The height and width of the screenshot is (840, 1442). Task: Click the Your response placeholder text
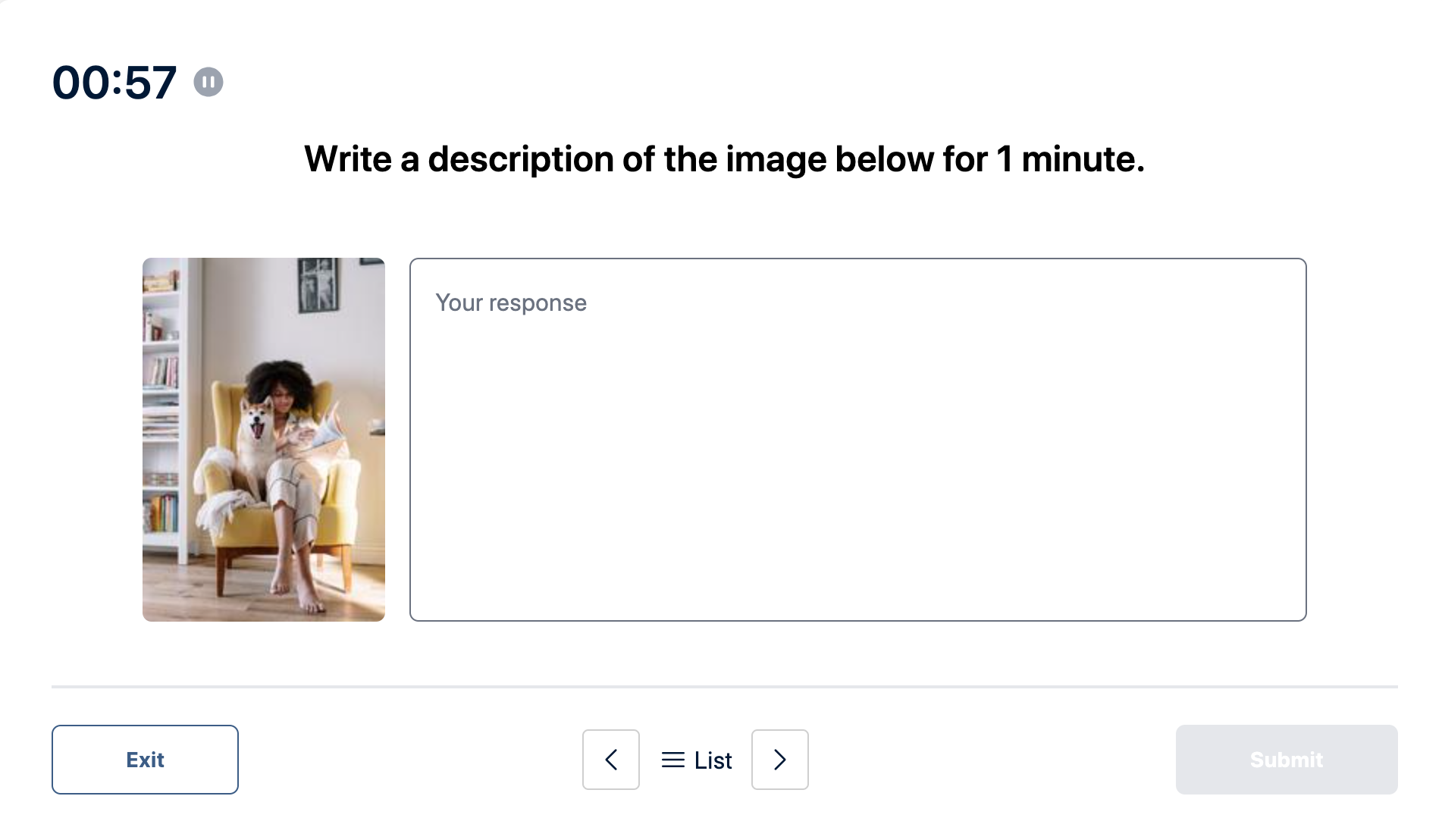pos(511,302)
